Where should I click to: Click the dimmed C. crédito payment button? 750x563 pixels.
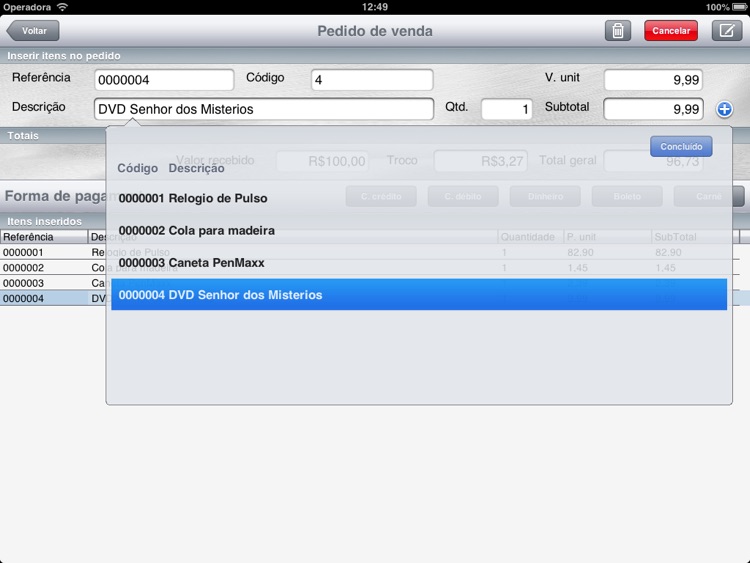pos(381,196)
